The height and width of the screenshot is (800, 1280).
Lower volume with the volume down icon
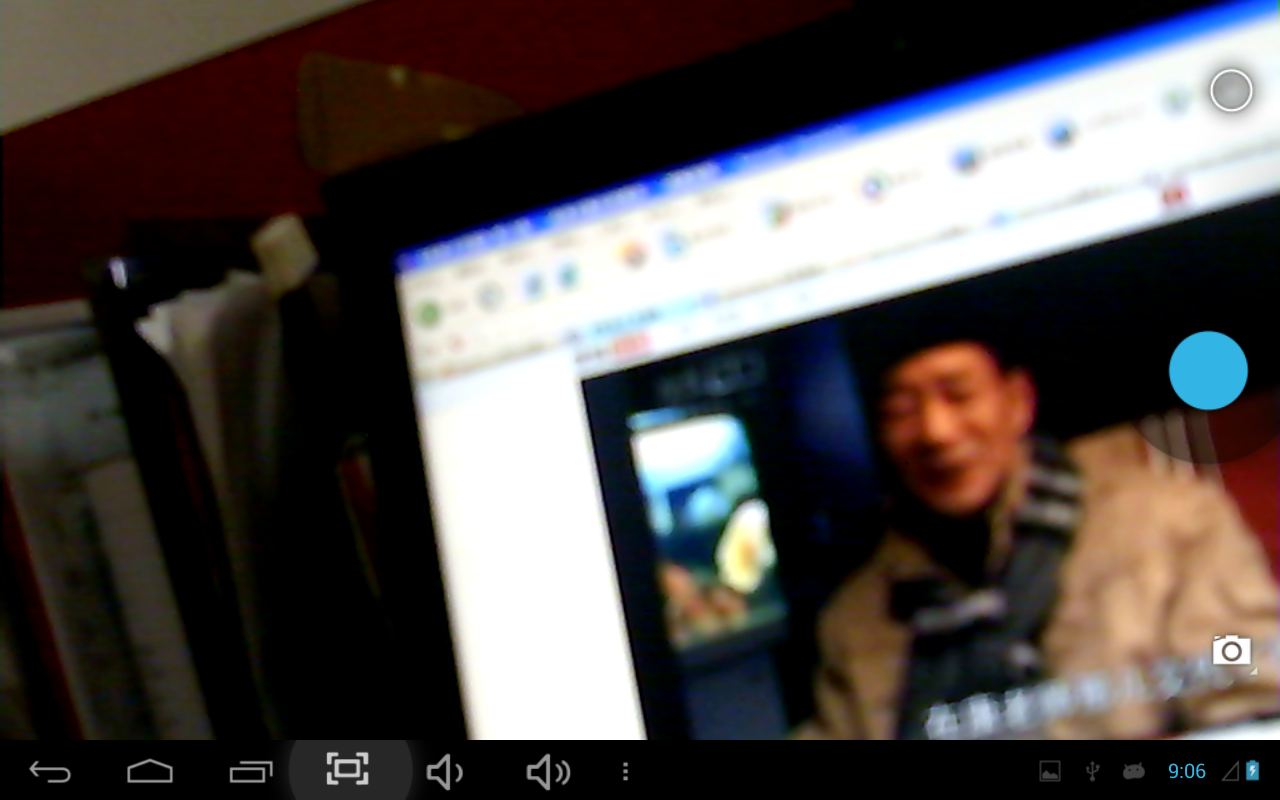445,771
